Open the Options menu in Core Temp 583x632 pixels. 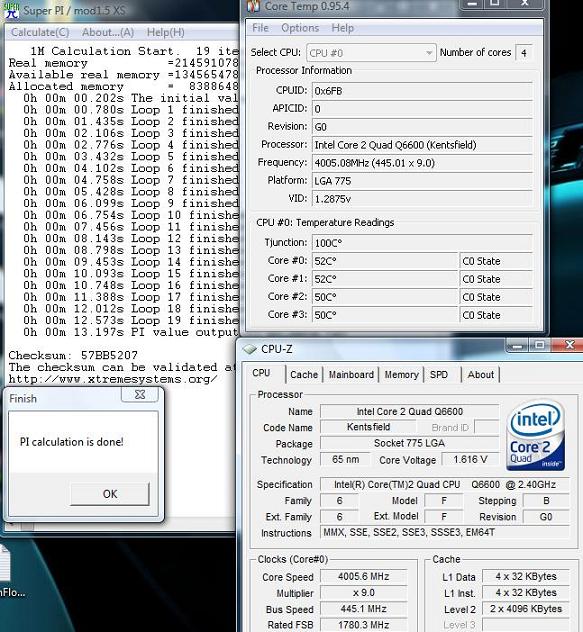point(300,28)
